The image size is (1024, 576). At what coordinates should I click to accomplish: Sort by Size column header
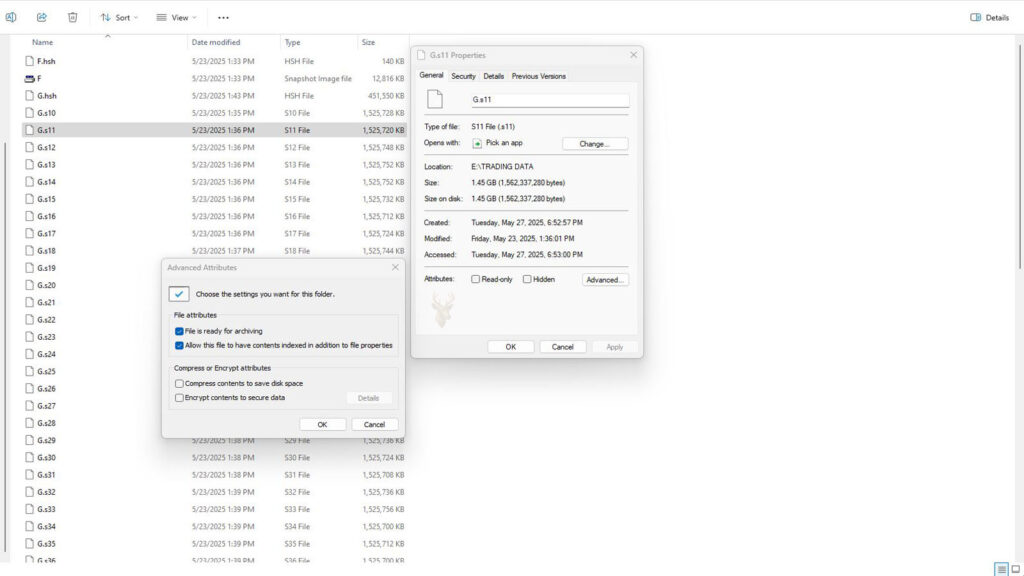368,42
